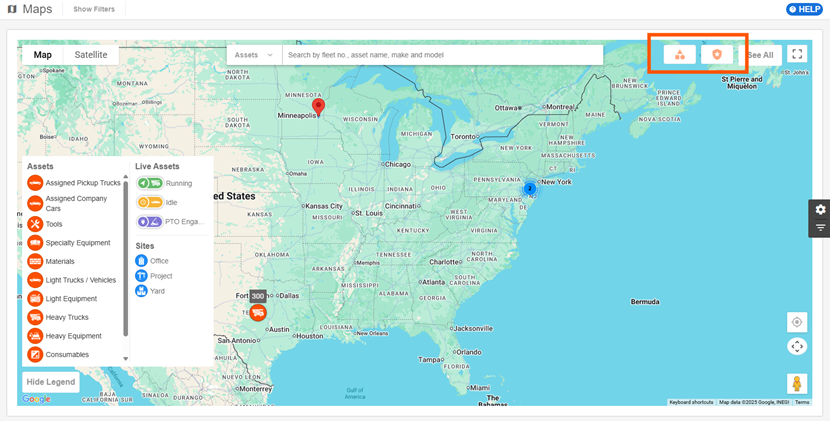Click the Materials legend icon
830x421 pixels.
tap(35, 261)
